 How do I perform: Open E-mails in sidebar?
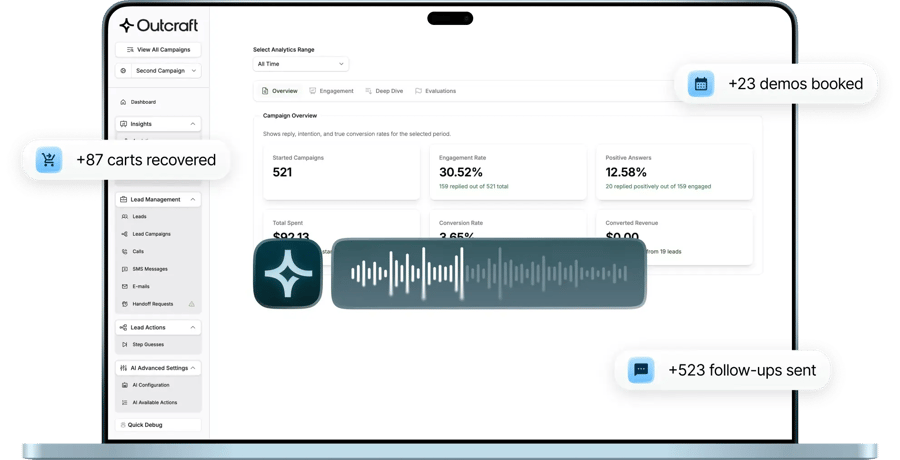pyautogui.click(x=141, y=286)
